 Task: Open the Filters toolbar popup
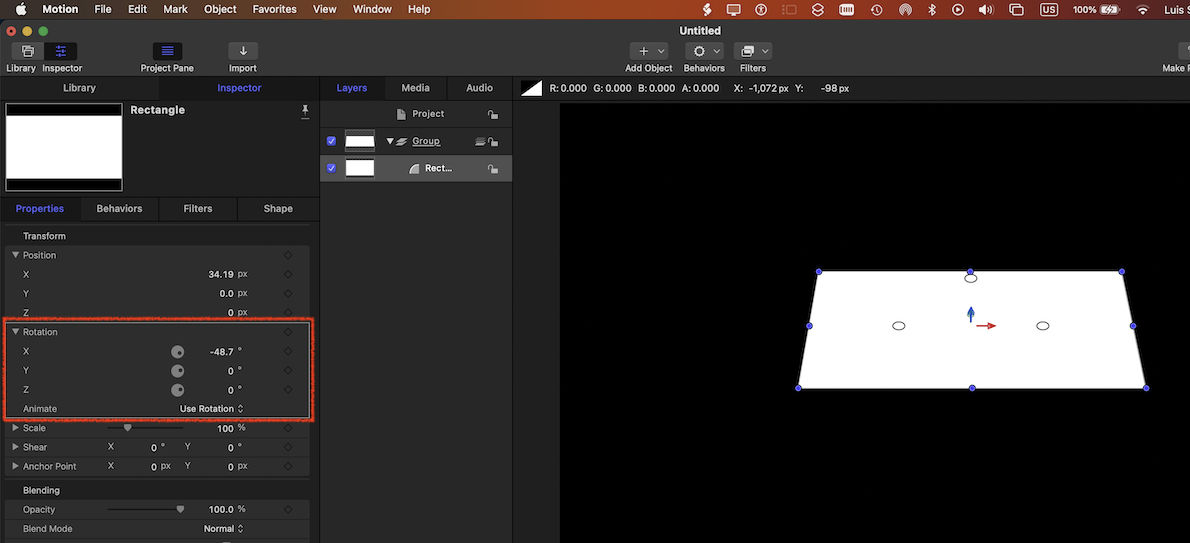pos(753,52)
